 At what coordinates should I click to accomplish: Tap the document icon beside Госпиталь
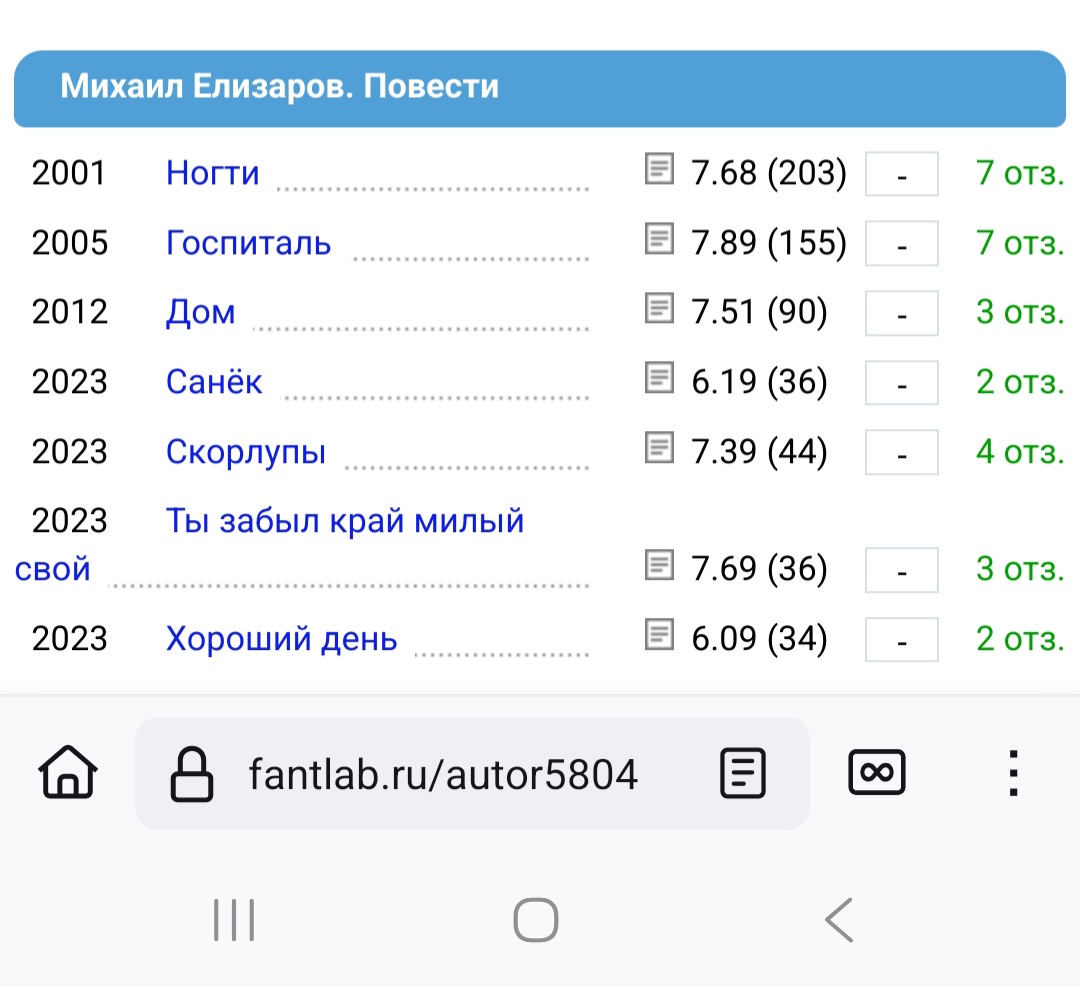click(x=658, y=238)
